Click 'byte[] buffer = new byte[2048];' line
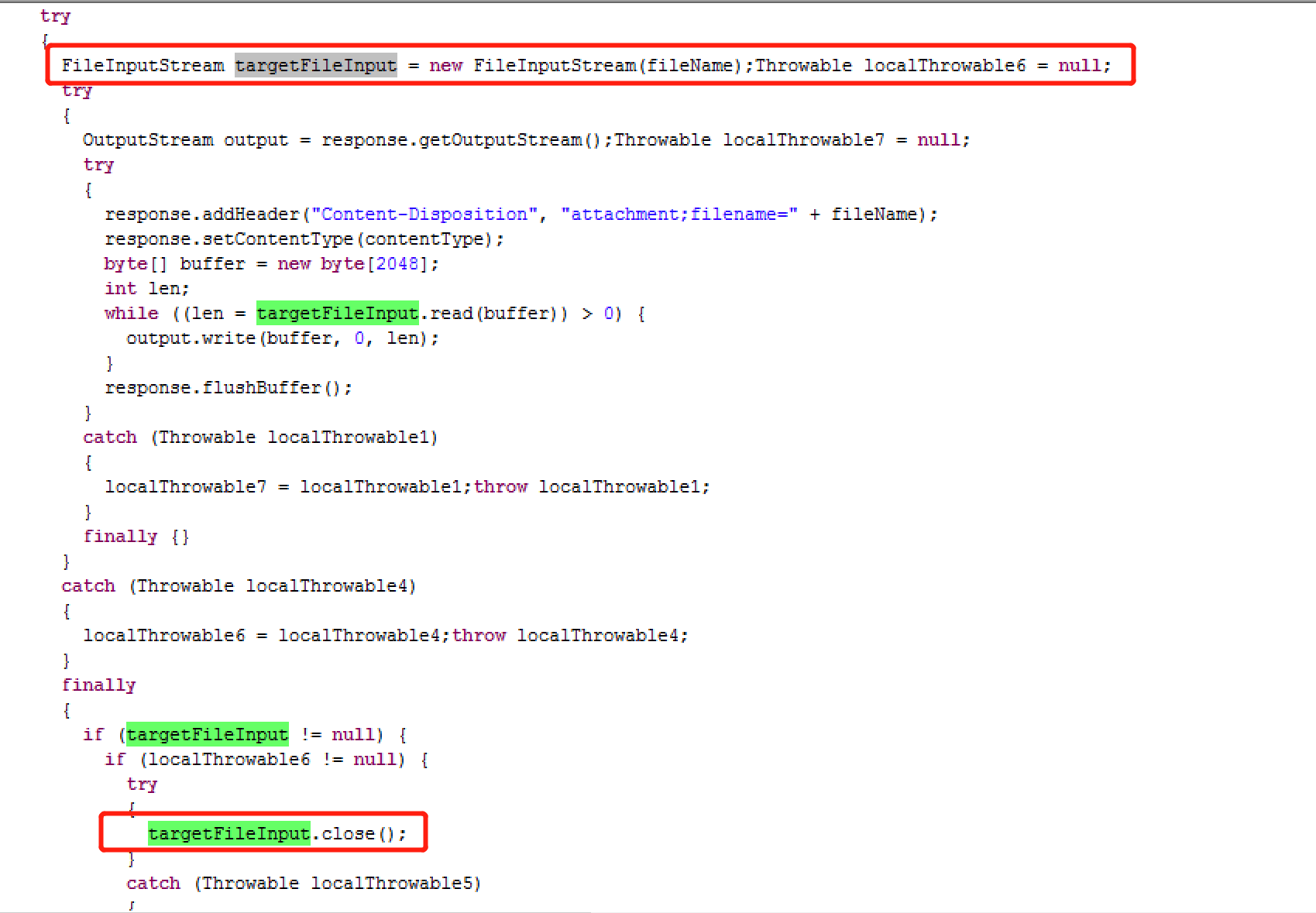Screen dimensions: 1316x913 [x=272, y=264]
